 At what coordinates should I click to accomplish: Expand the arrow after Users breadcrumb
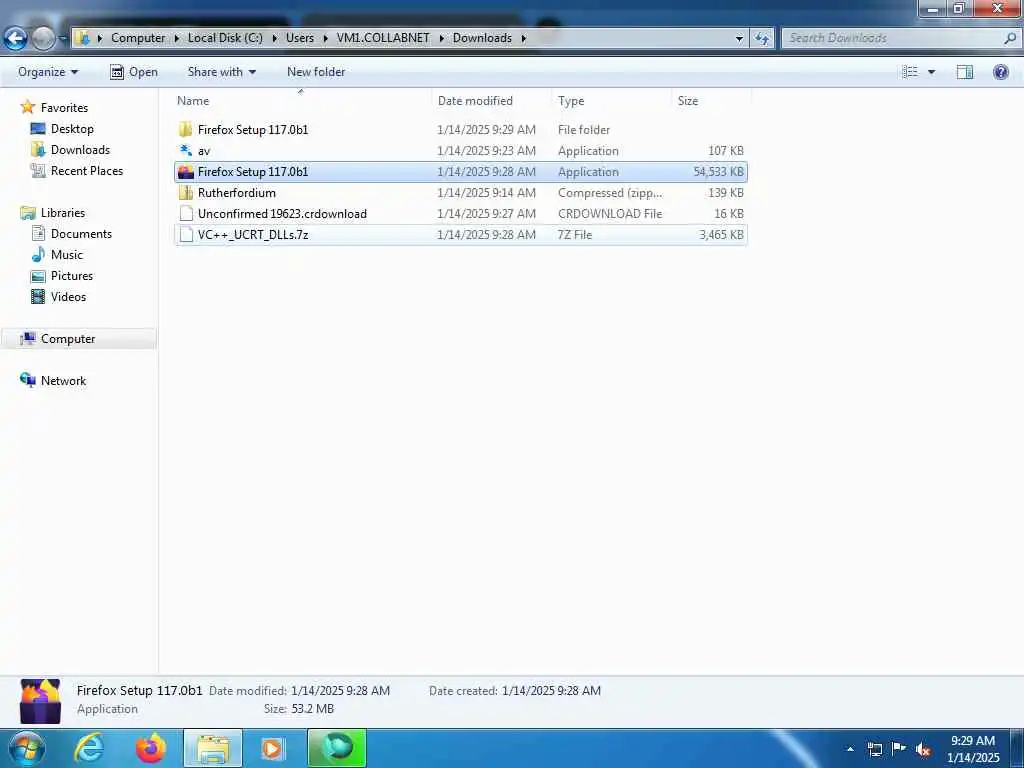point(325,38)
